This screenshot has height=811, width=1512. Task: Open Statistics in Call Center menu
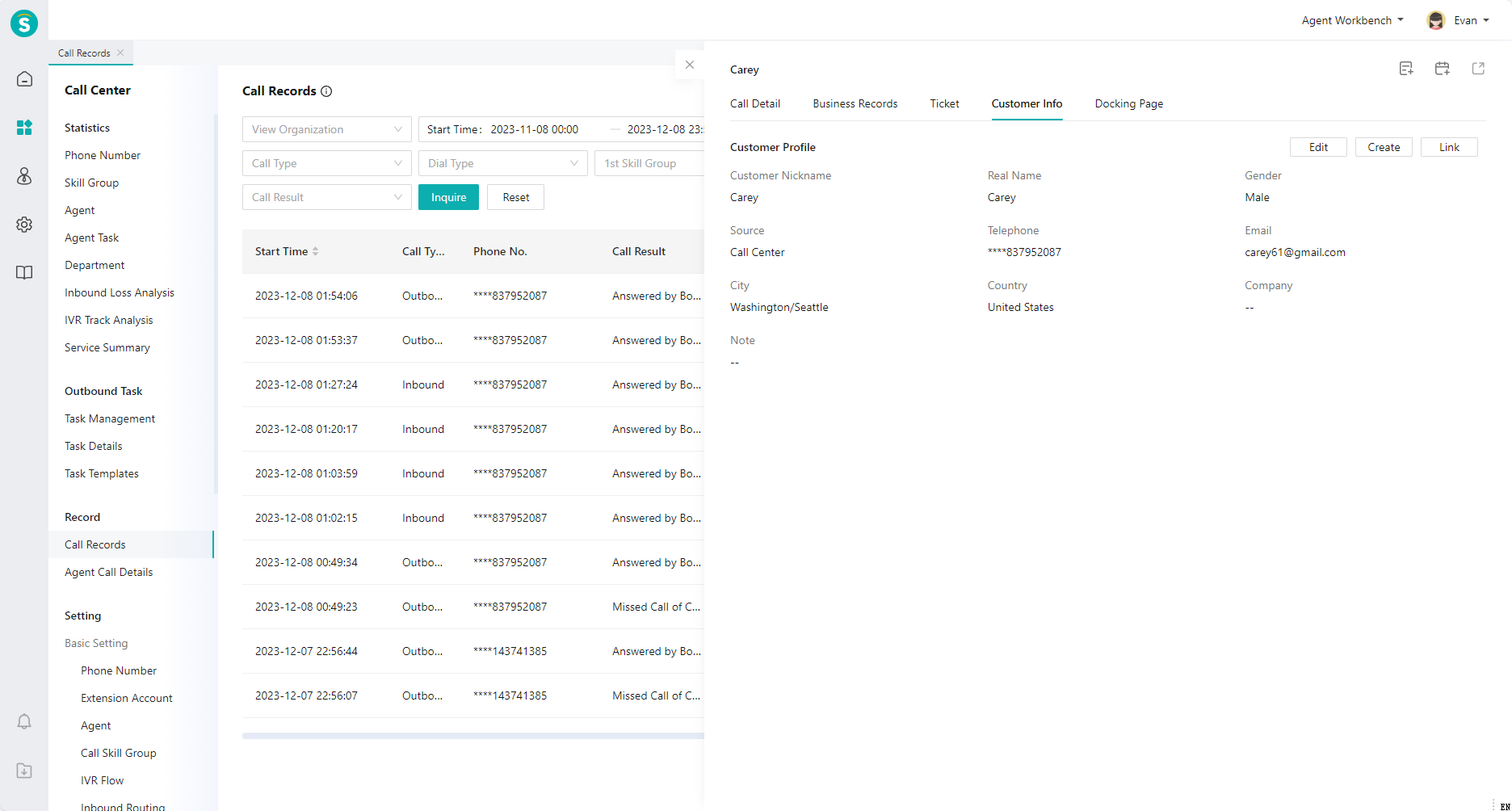click(87, 128)
